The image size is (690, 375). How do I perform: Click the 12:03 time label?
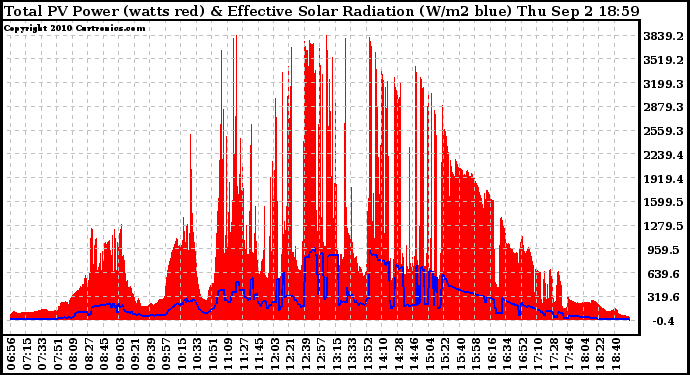pos(275,354)
